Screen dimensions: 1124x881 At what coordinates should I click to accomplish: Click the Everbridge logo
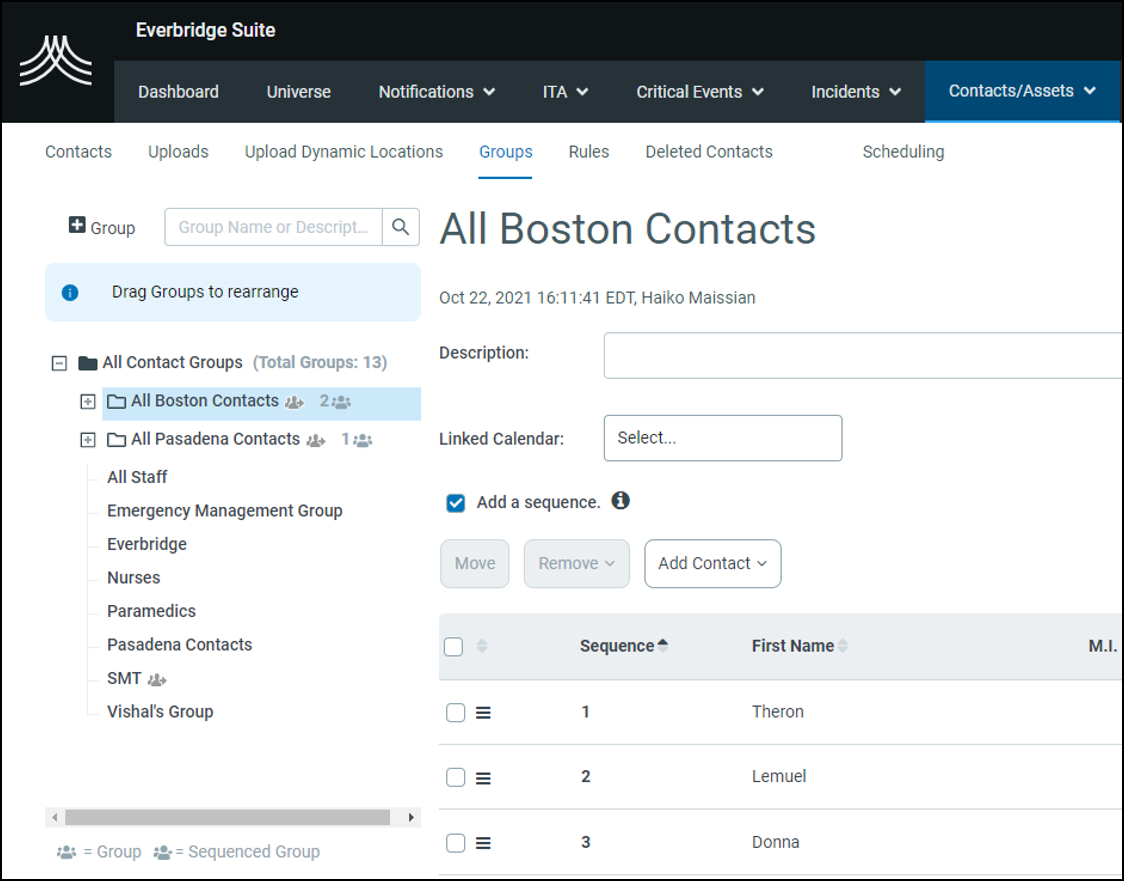click(x=57, y=60)
